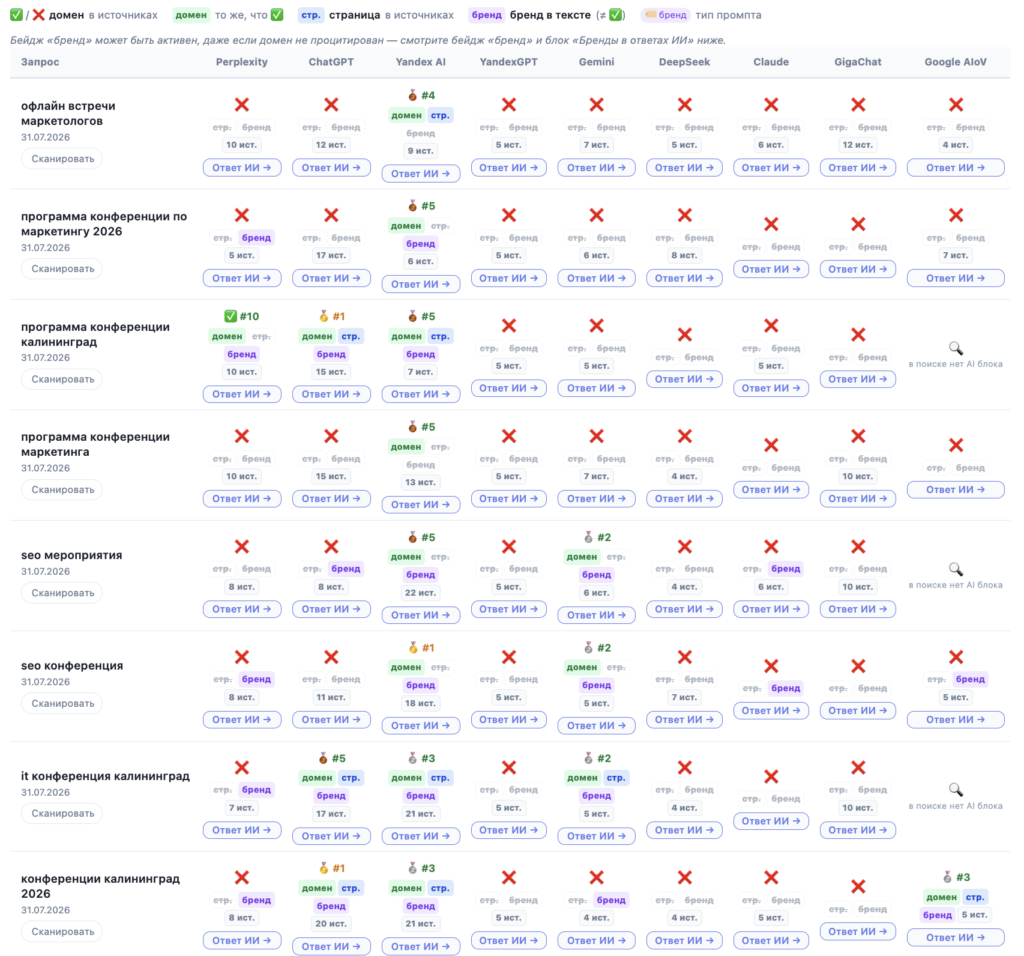
Task: Click the bronze medal #4 under Yandex AI for офлайн встречи
Action: (x=421, y=95)
